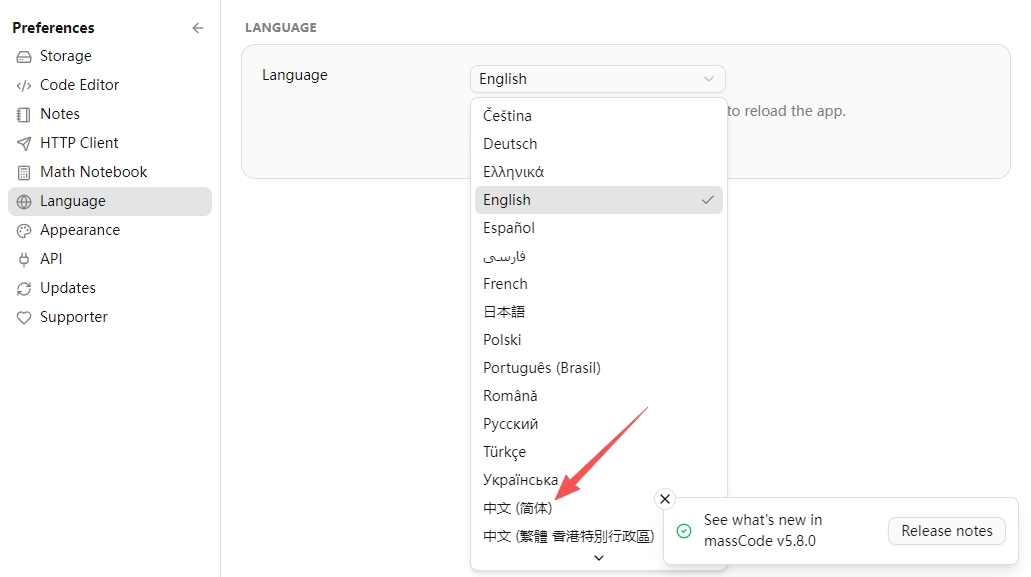Screen dimensions: 1031x577
Task: Open Supporter preferences
Action: [x=110, y=317]
